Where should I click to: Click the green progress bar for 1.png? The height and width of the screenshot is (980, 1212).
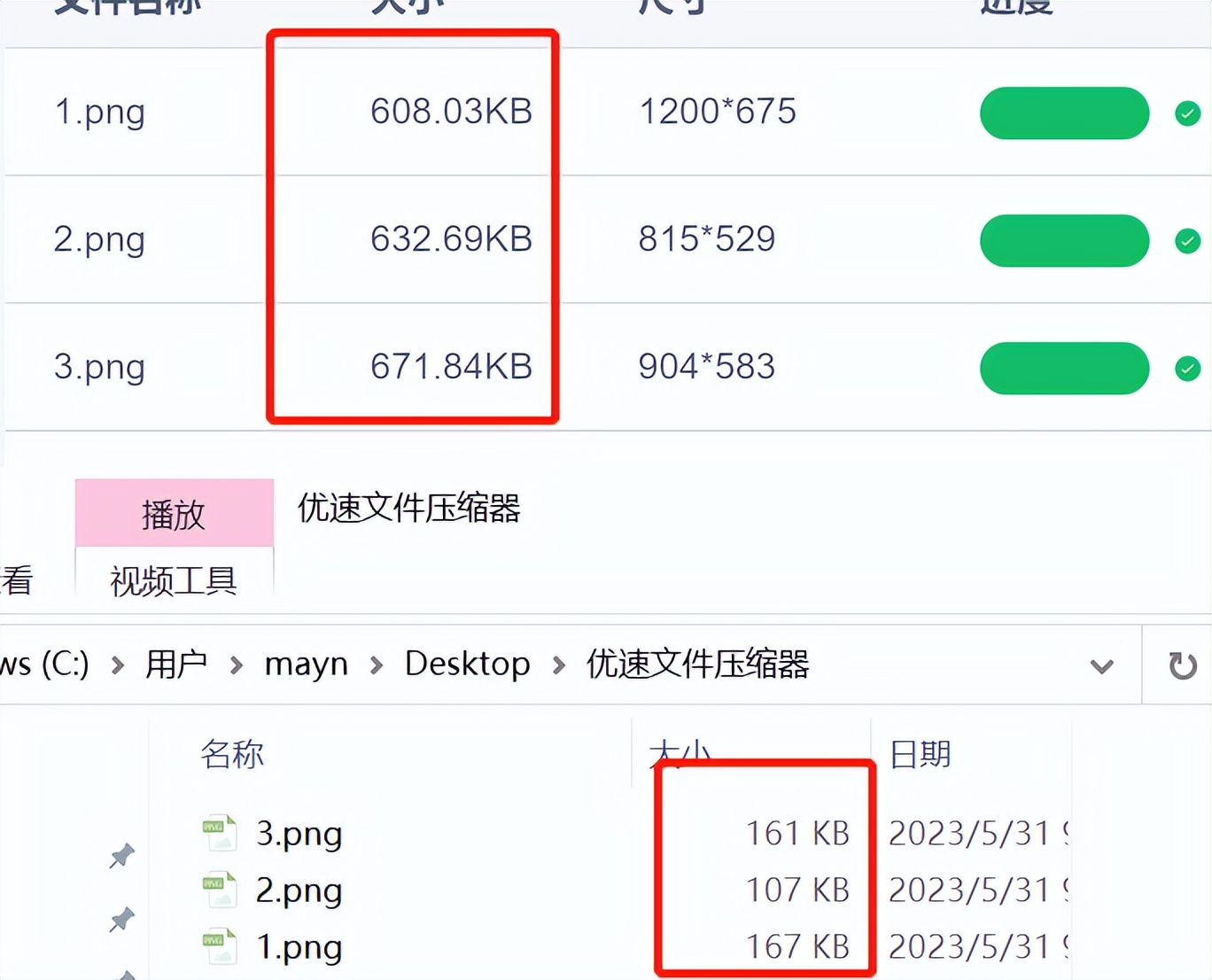pyautogui.click(x=1064, y=113)
